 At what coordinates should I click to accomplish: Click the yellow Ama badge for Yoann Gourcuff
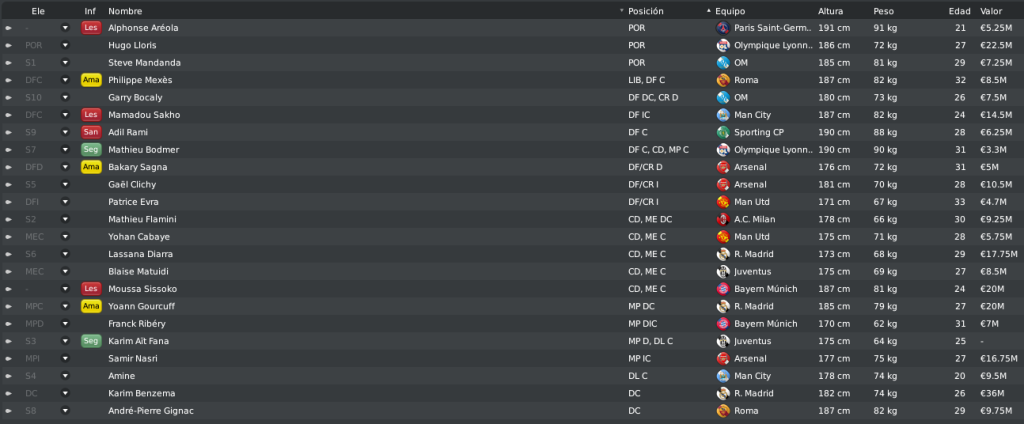pyautogui.click(x=91, y=306)
